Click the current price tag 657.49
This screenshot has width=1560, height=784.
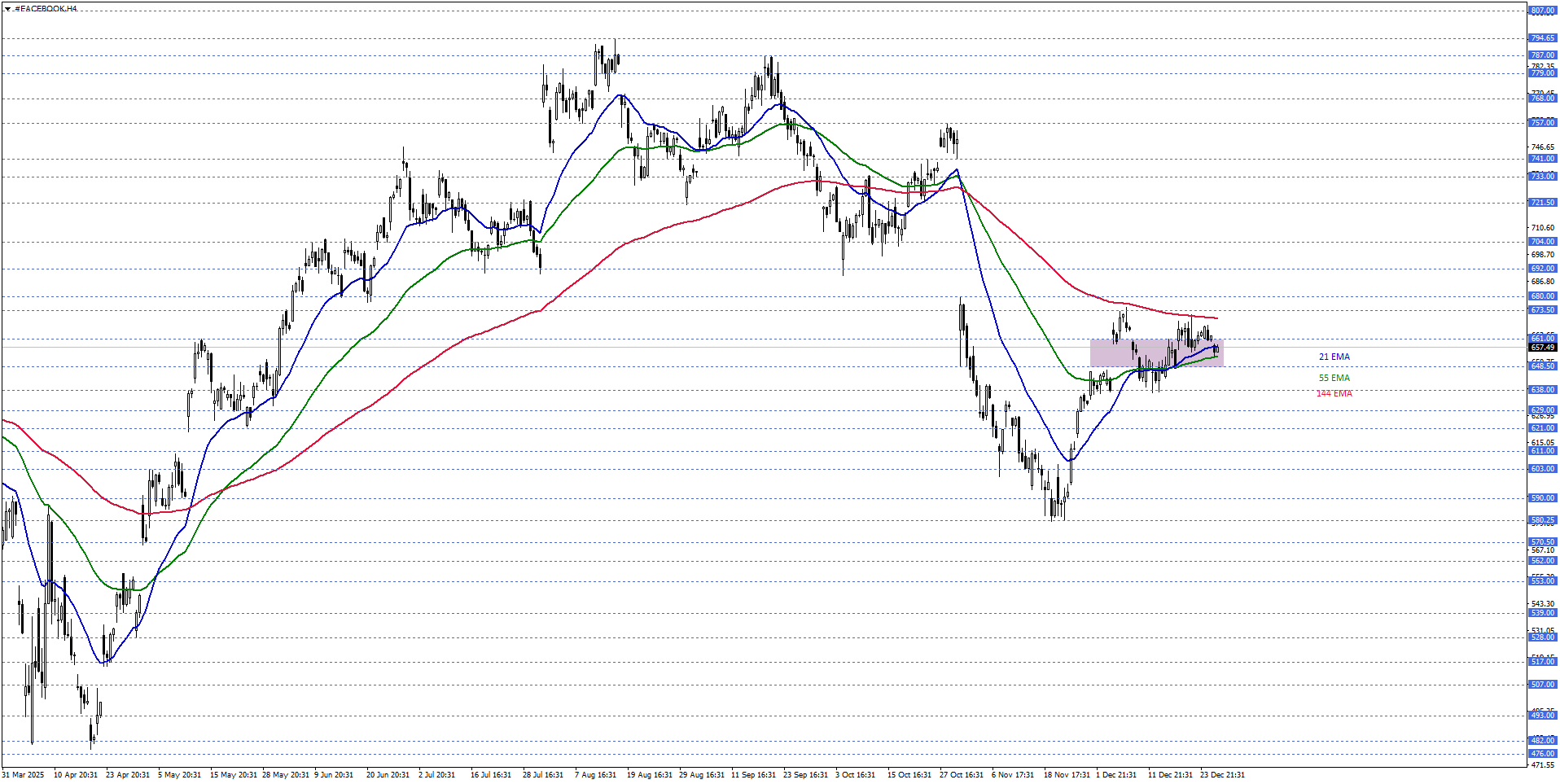(x=1542, y=348)
